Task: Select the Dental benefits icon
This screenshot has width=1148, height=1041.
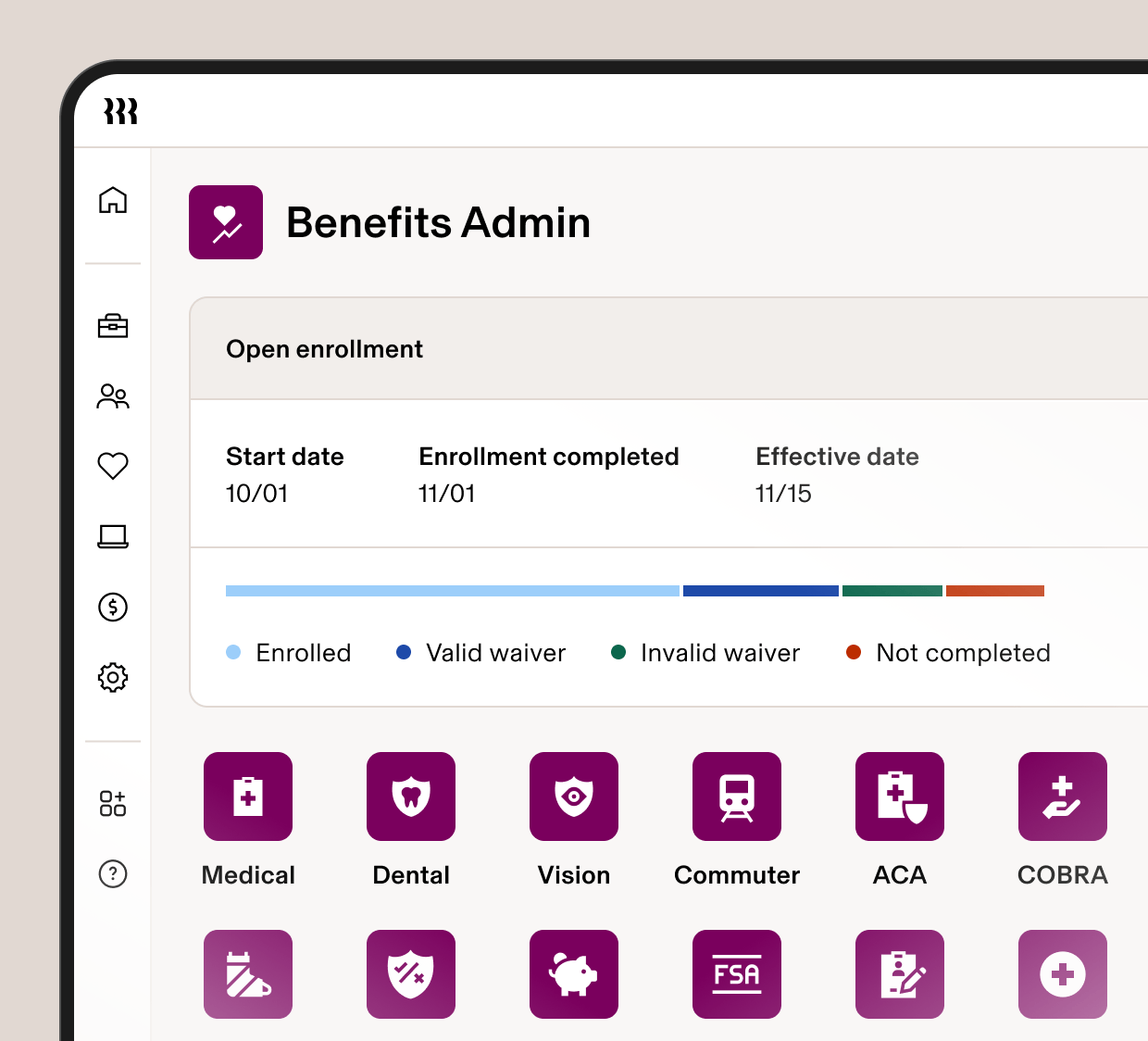Action: coord(410,796)
